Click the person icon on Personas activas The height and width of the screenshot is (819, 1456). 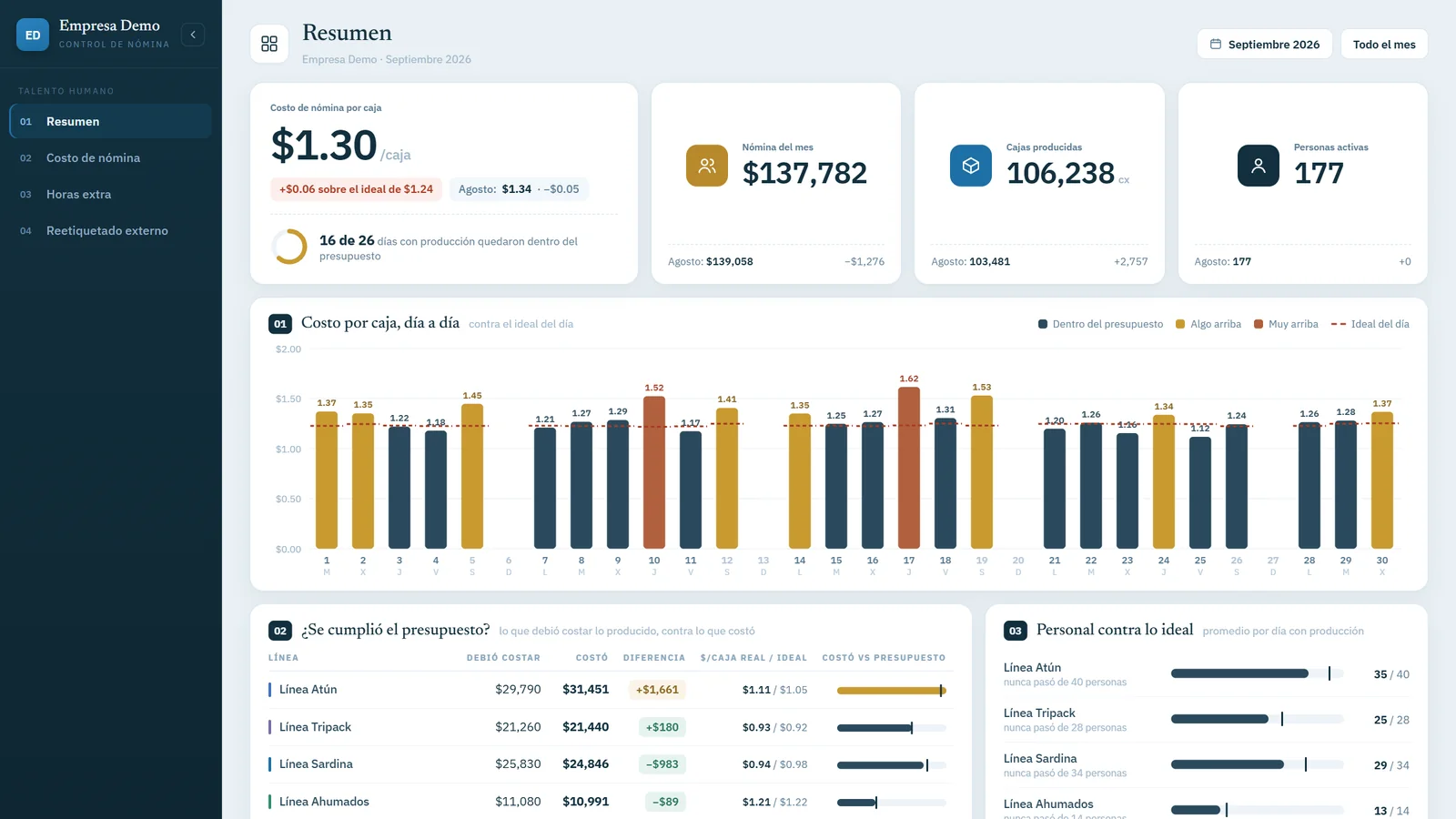[x=1259, y=166]
